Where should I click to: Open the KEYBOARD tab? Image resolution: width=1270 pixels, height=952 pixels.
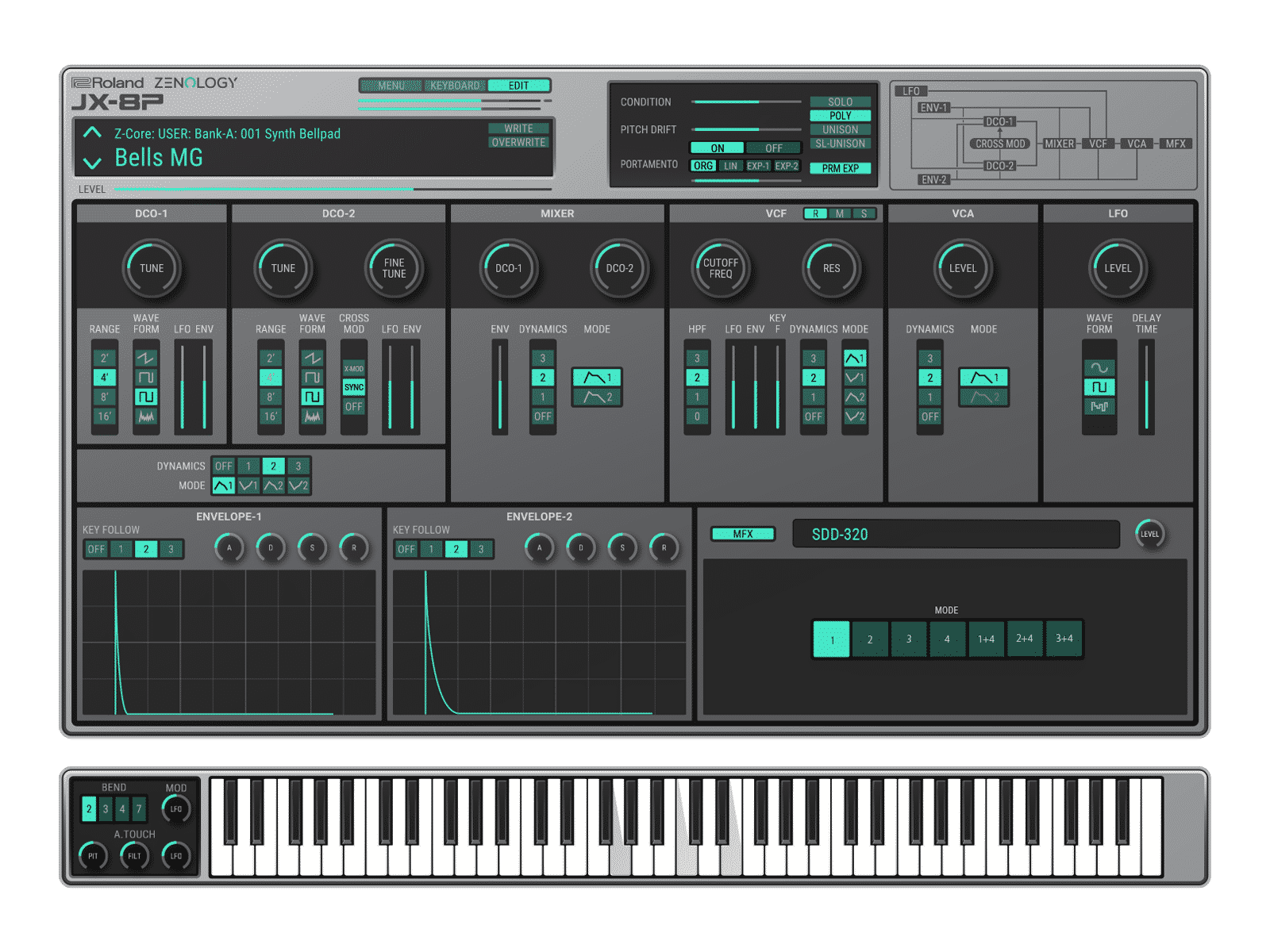tap(455, 86)
